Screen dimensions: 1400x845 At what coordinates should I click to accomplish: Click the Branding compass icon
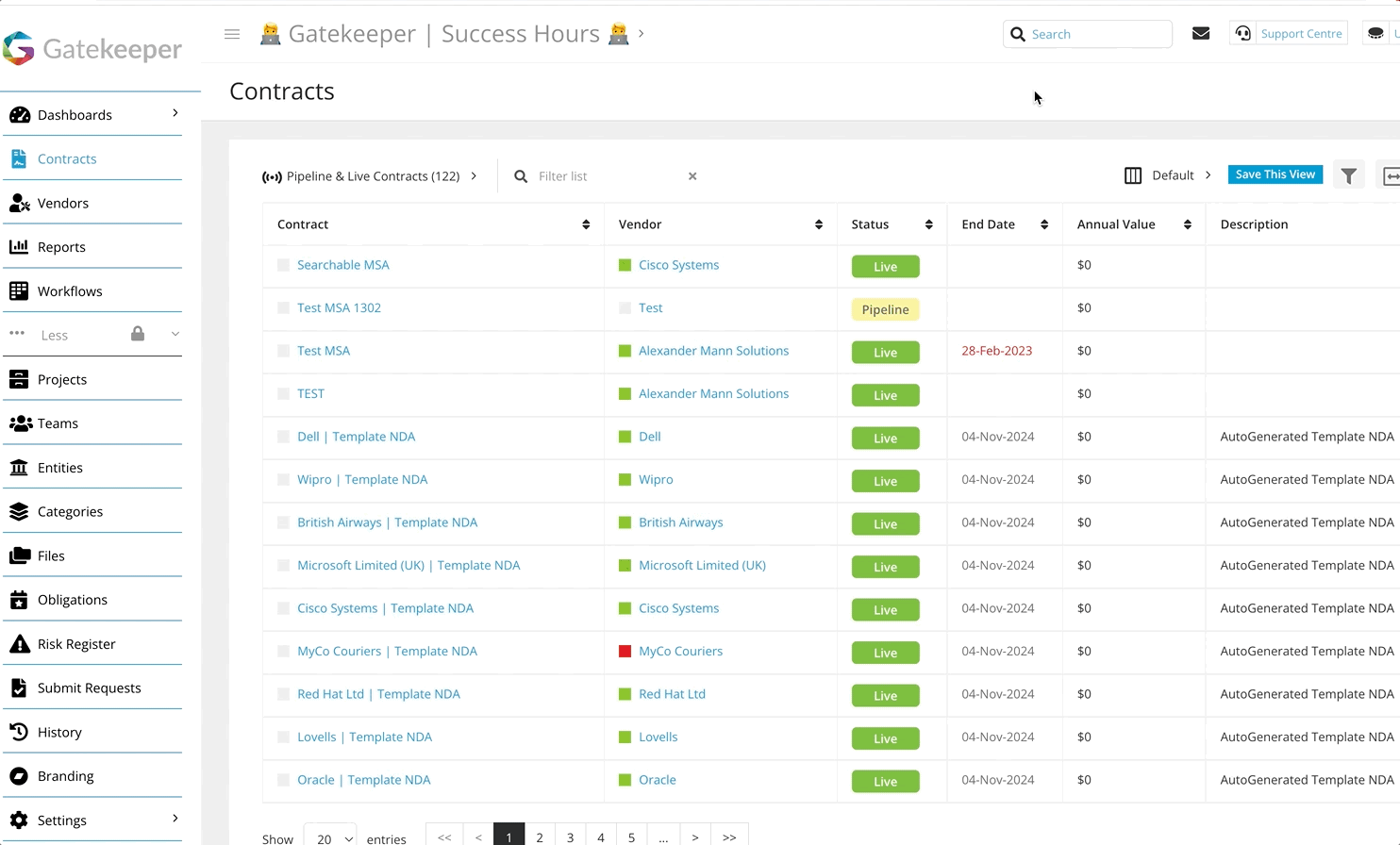(19, 776)
